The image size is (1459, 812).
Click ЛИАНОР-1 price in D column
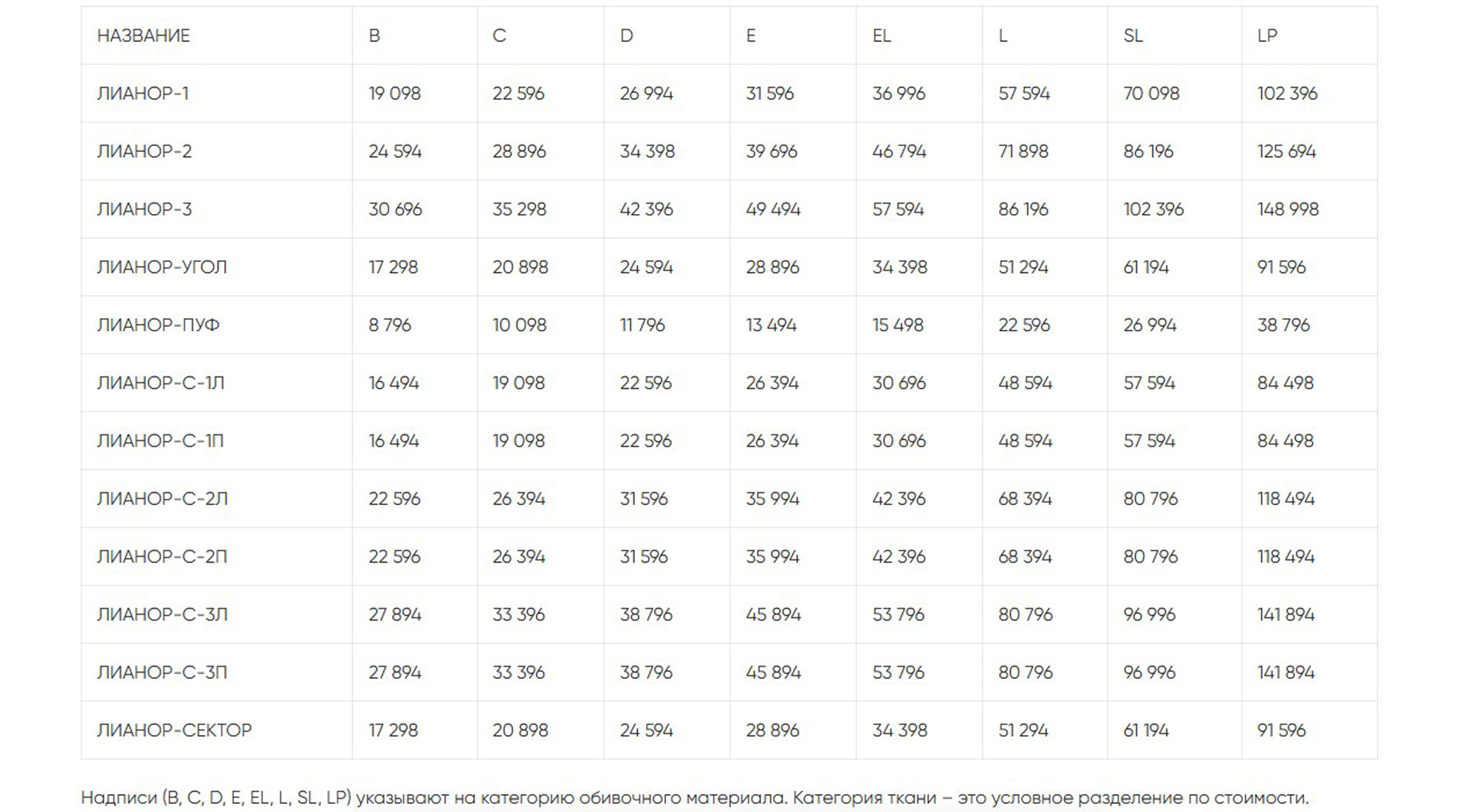pos(646,94)
